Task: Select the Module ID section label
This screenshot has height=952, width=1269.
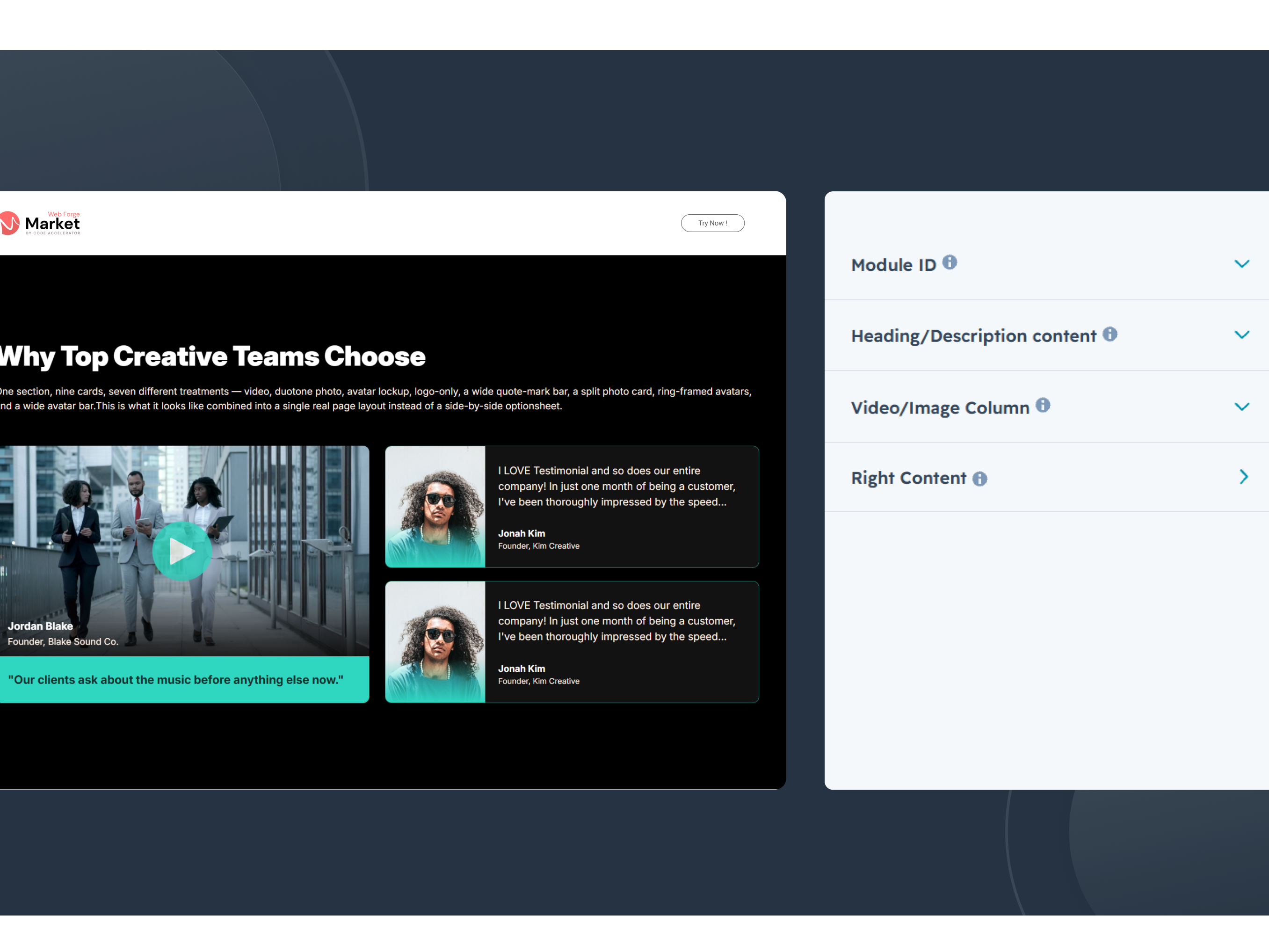Action: (x=893, y=265)
